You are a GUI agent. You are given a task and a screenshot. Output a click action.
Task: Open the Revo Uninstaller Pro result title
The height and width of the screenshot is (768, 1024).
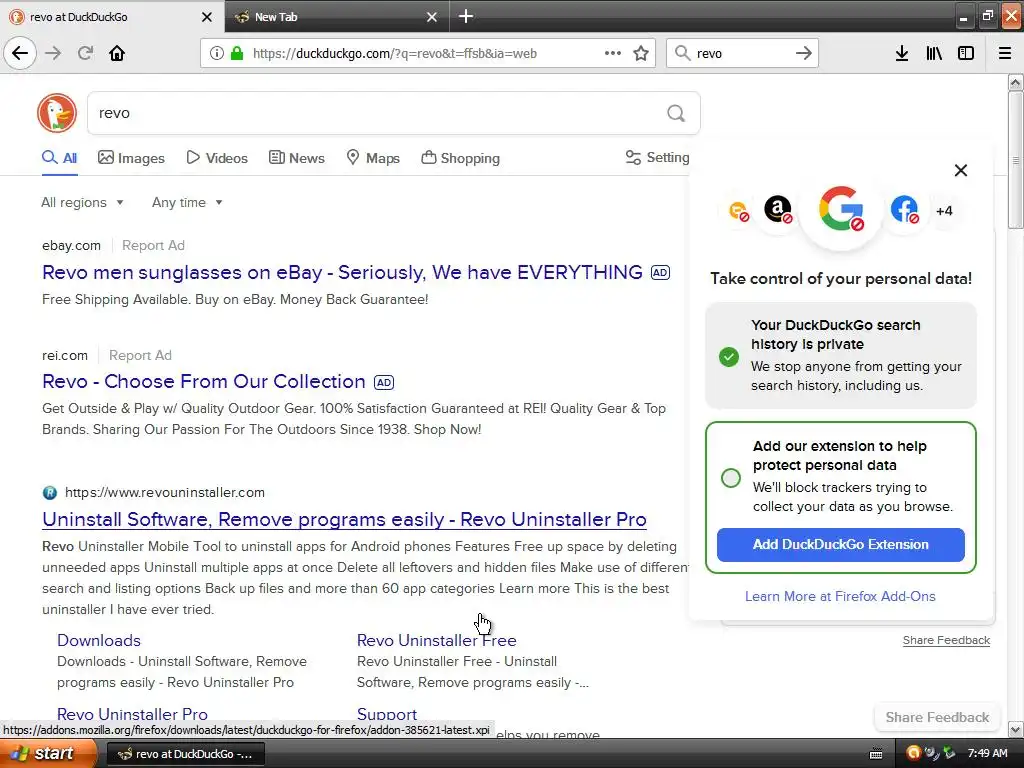point(344,519)
